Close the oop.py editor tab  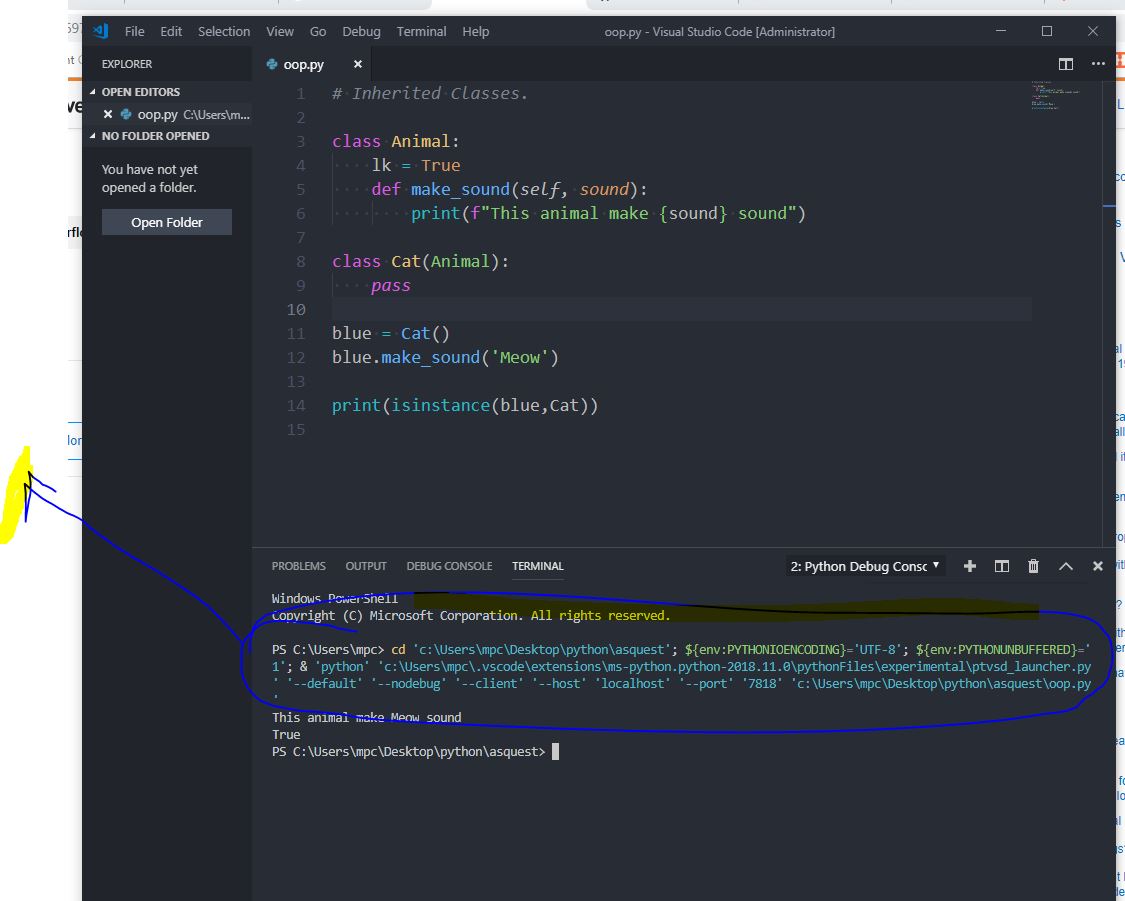[357, 63]
